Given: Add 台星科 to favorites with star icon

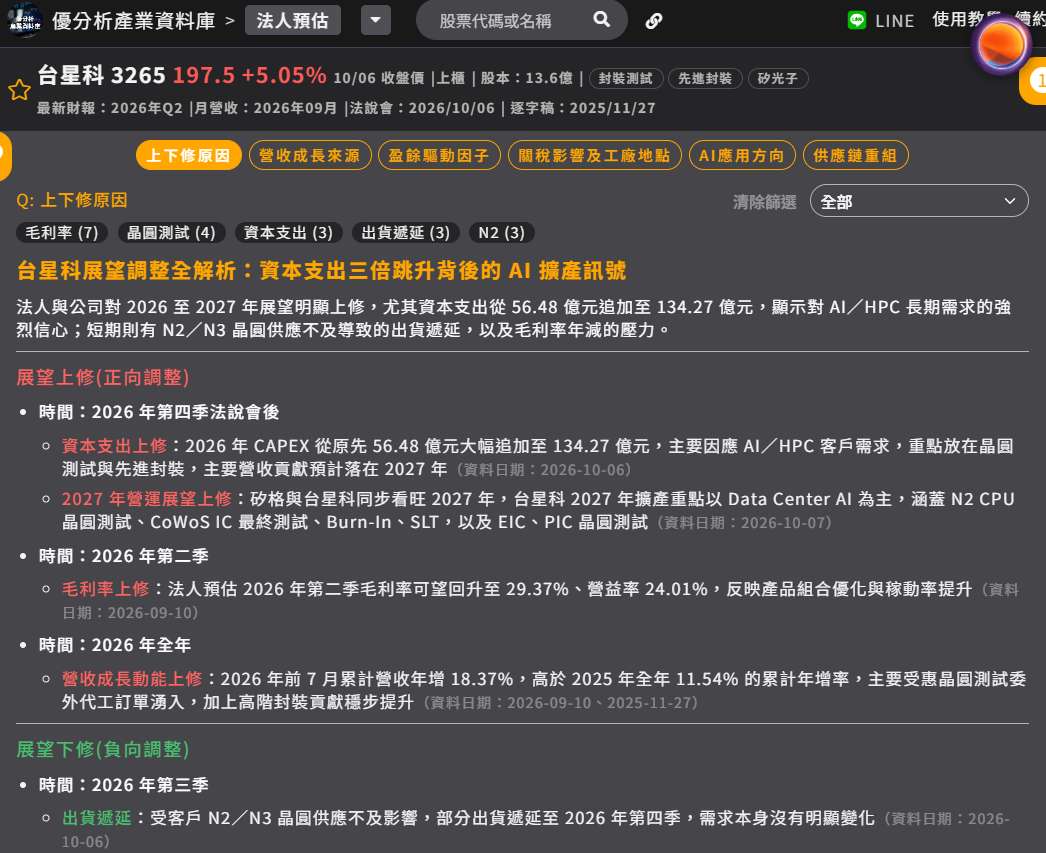Looking at the screenshot, I should (19, 90).
